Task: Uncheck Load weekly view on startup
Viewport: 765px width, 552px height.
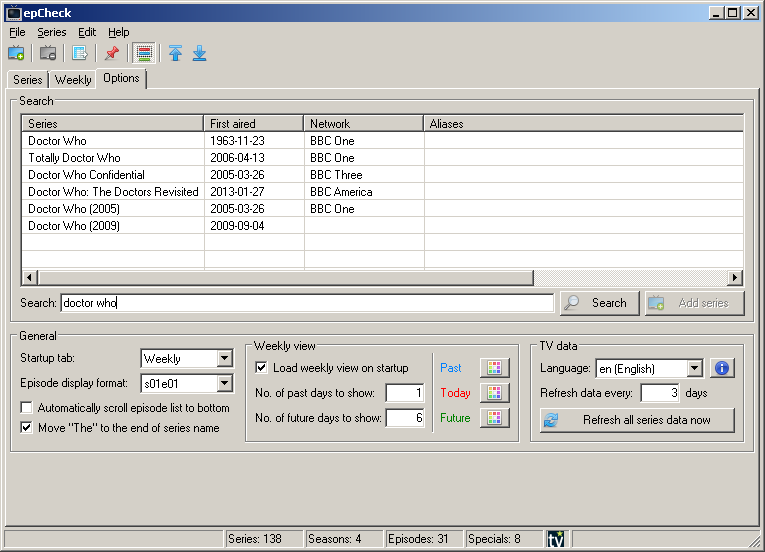Action: 262,368
